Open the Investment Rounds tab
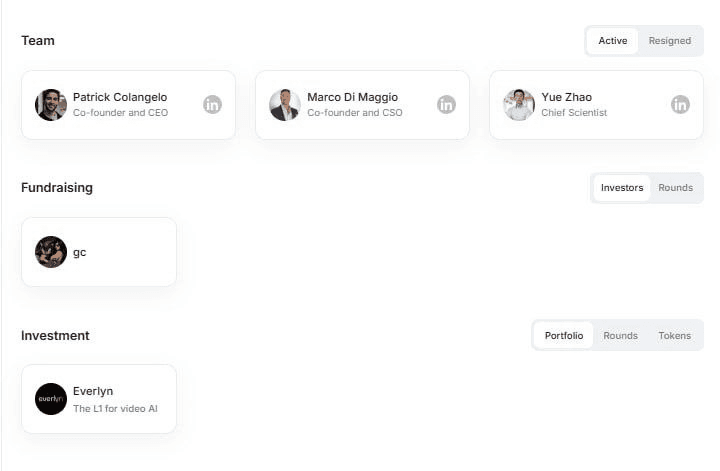Viewport: 720px width, 471px height. 620,335
